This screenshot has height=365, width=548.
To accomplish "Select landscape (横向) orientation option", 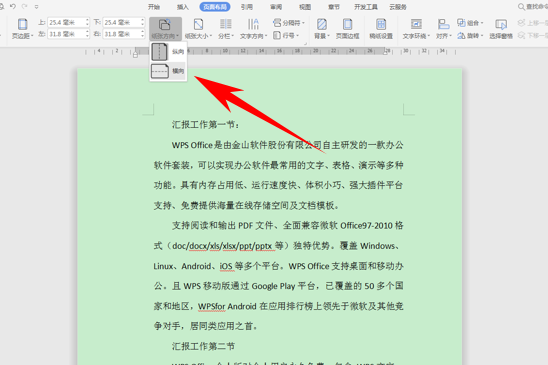I will (x=168, y=71).
